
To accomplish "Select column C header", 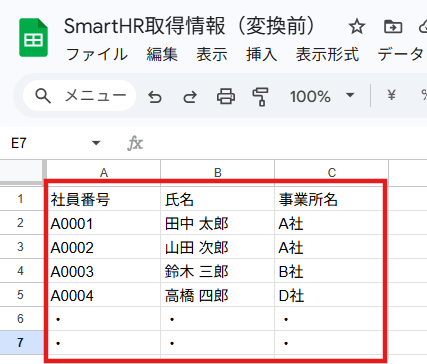I will pyautogui.click(x=332, y=173).
